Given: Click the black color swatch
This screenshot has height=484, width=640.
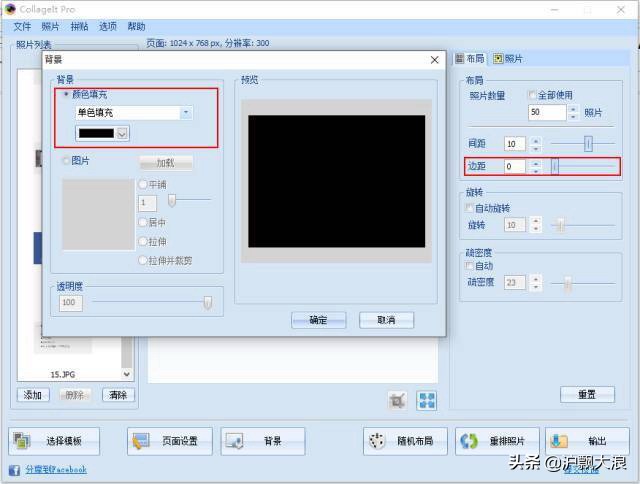Looking at the screenshot, I should coord(96,133).
